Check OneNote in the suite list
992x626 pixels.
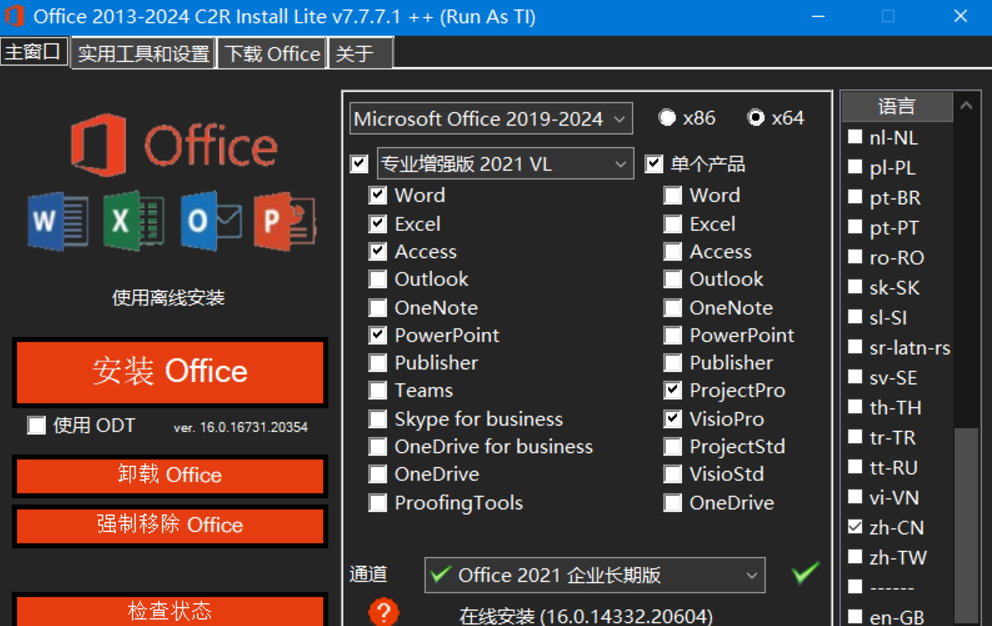(x=378, y=308)
